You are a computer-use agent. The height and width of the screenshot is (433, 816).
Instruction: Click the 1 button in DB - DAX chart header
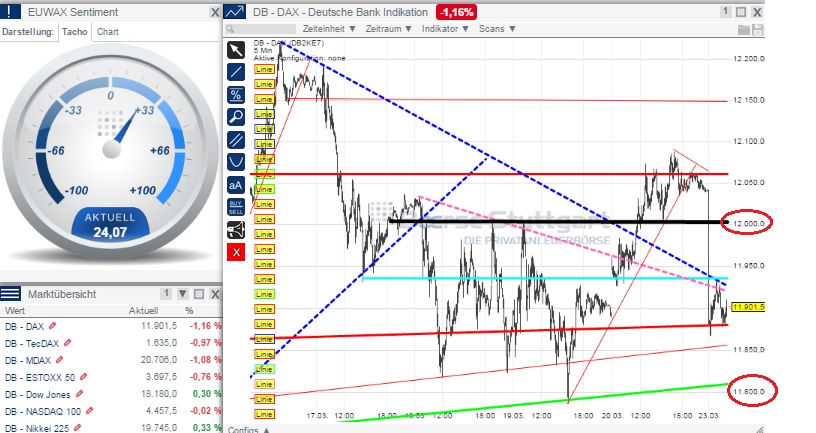[726, 11]
